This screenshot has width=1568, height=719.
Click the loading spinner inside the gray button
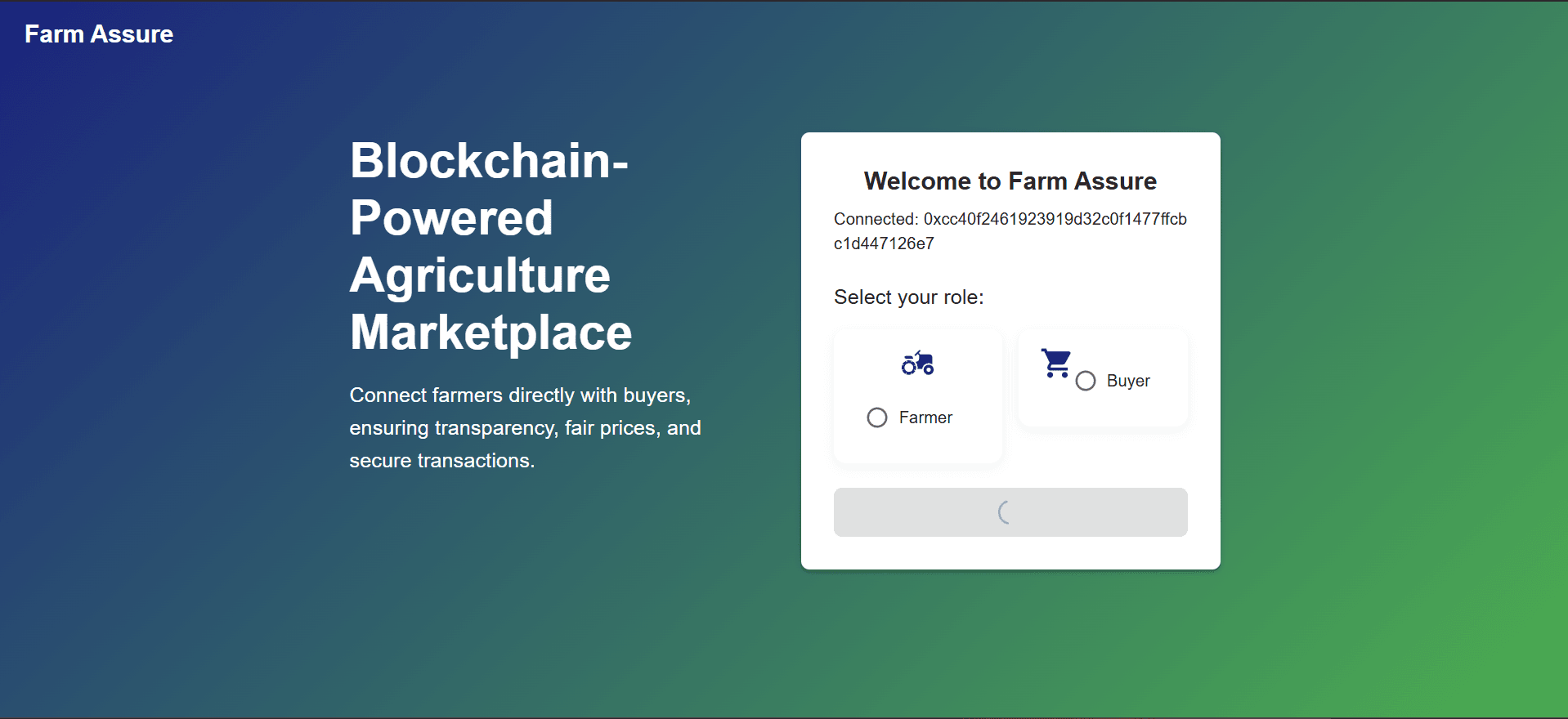[x=1004, y=513]
